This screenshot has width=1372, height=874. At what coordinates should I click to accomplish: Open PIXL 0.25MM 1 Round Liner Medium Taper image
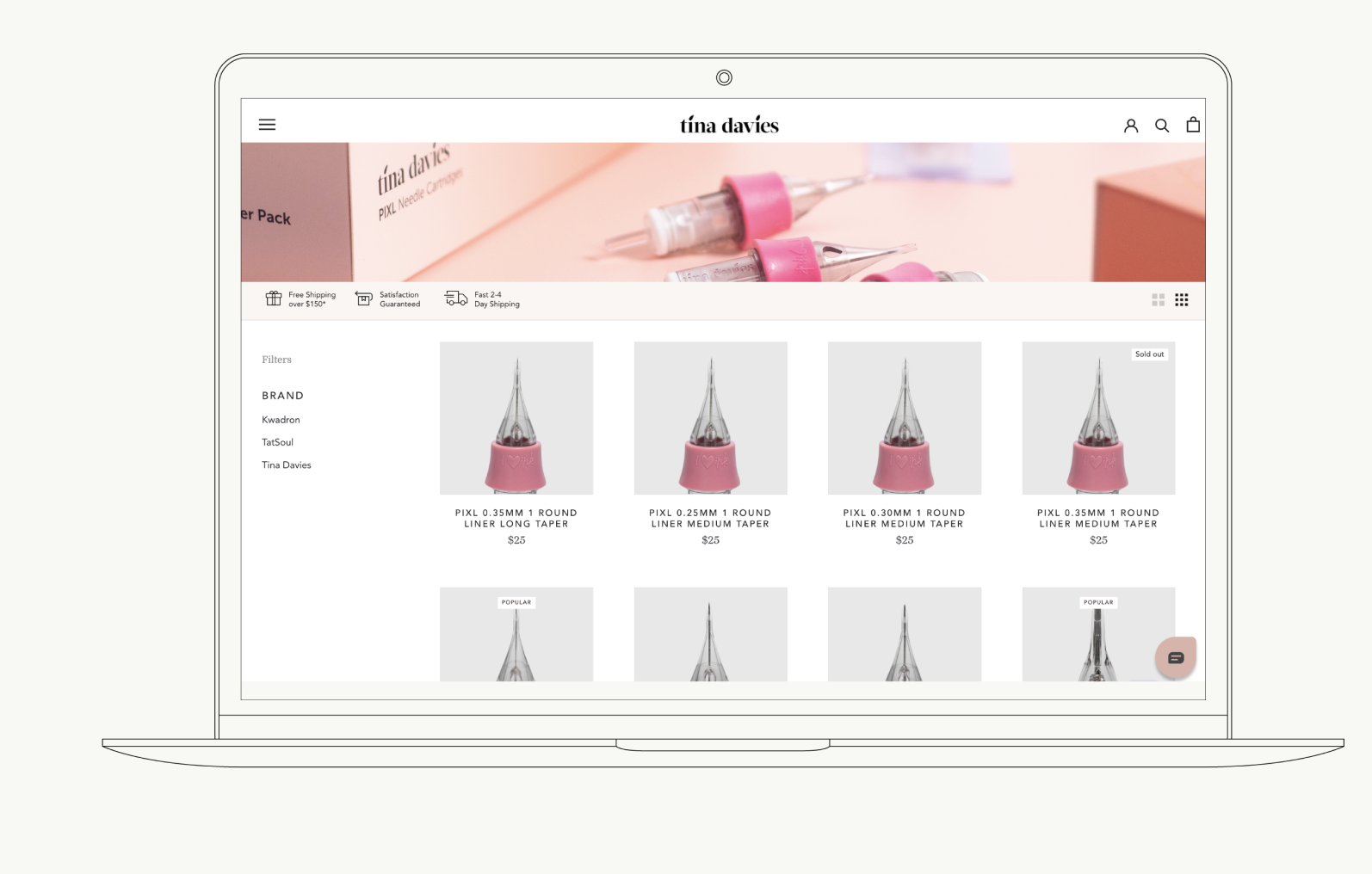pyautogui.click(x=710, y=418)
